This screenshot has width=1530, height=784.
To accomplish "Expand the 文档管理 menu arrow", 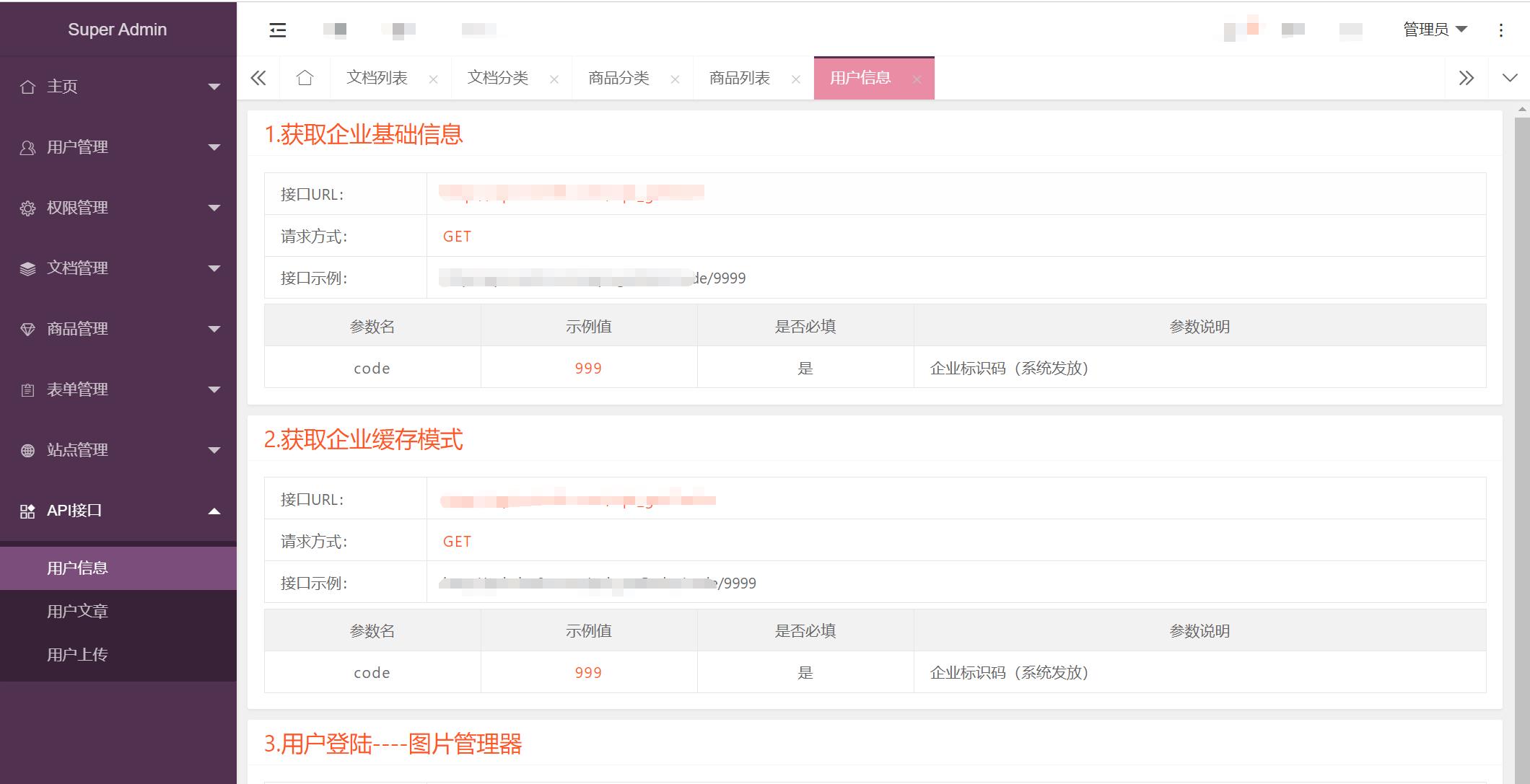I will click(x=214, y=268).
